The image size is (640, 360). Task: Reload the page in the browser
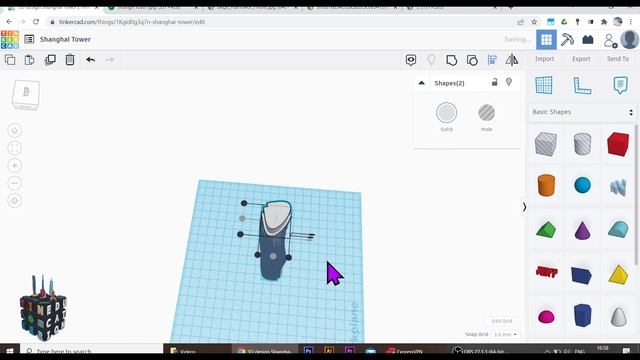point(36,22)
